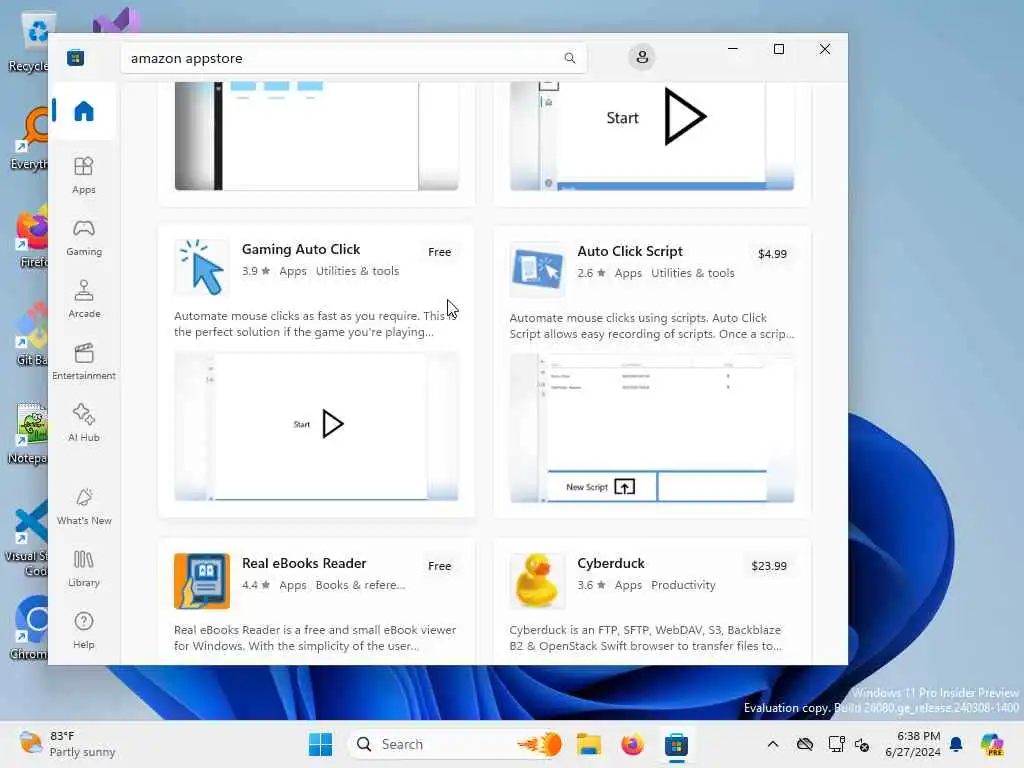Click the network display tray icon
Screen dimensions: 1024x768
(836, 744)
